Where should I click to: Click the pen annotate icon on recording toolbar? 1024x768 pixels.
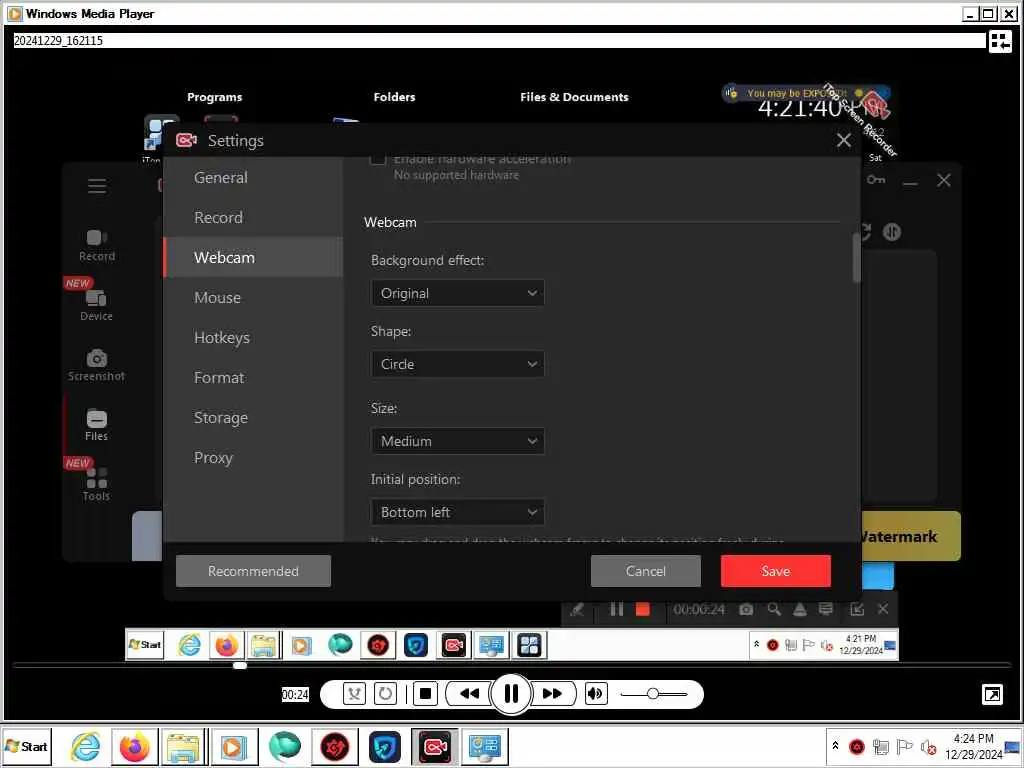[x=577, y=609]
